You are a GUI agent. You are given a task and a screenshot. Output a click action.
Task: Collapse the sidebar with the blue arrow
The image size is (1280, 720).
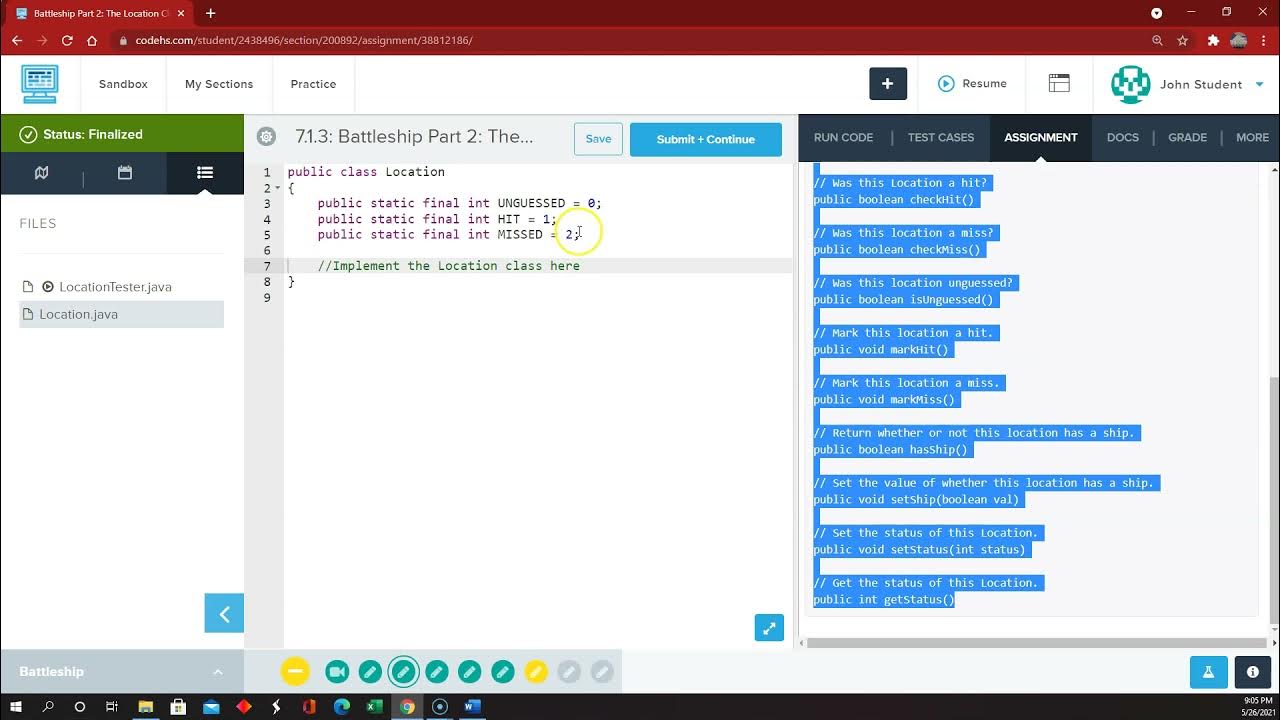pos(224,614)
